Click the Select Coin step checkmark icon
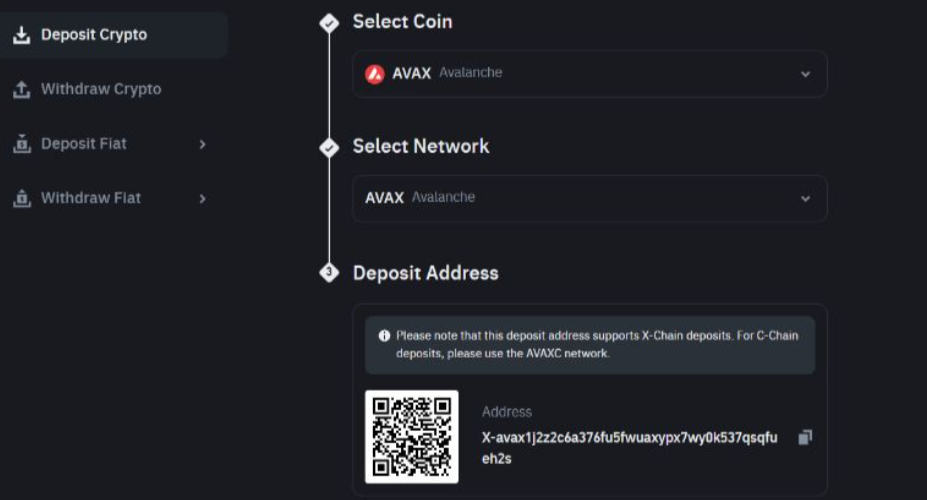The width and height of the screenshot is (927, 500). pyautogui.click(x=329, y=23)
